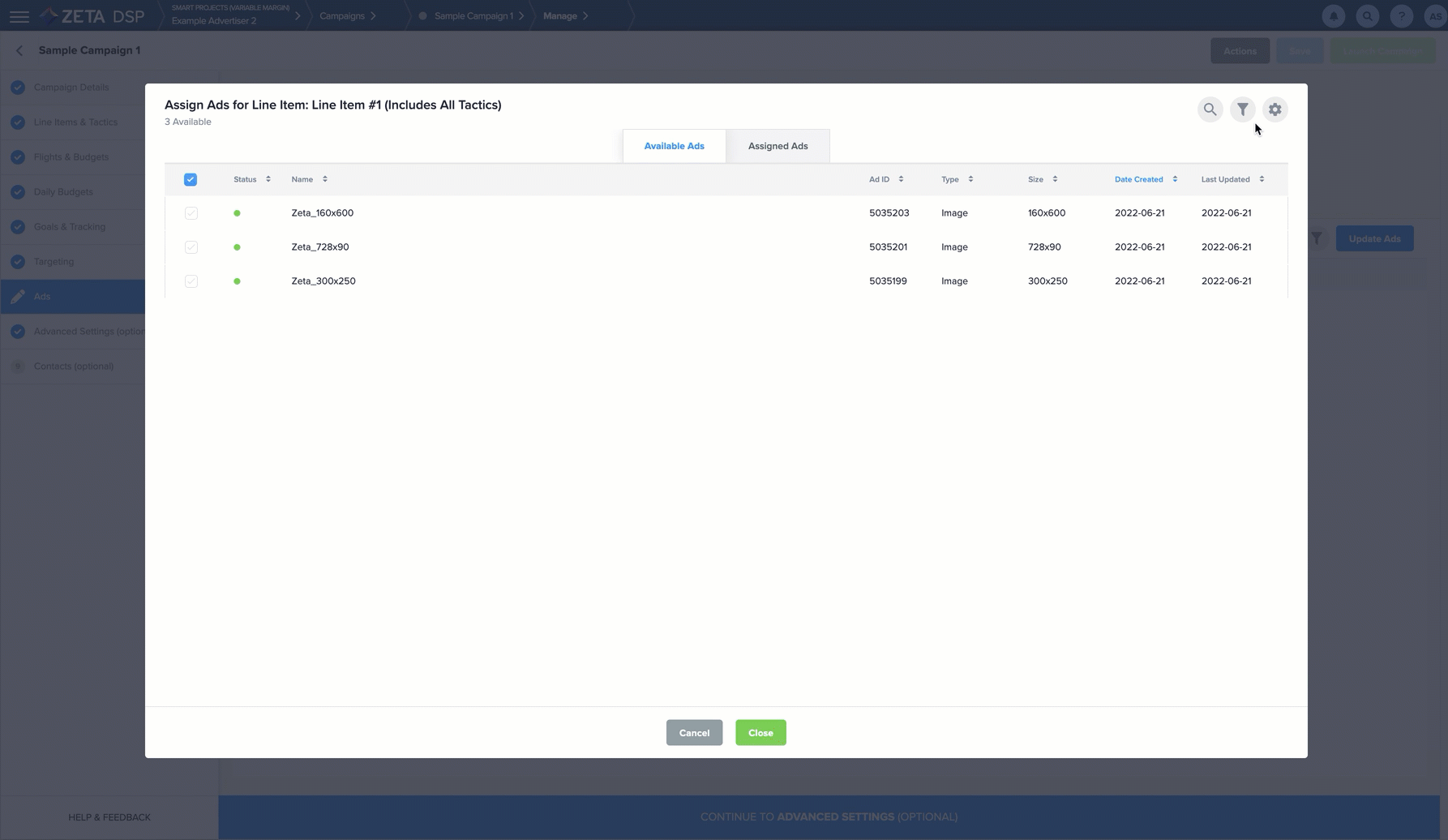Open search in Assign Ads dialog
1448x840 pixels.
point(1210,109)
